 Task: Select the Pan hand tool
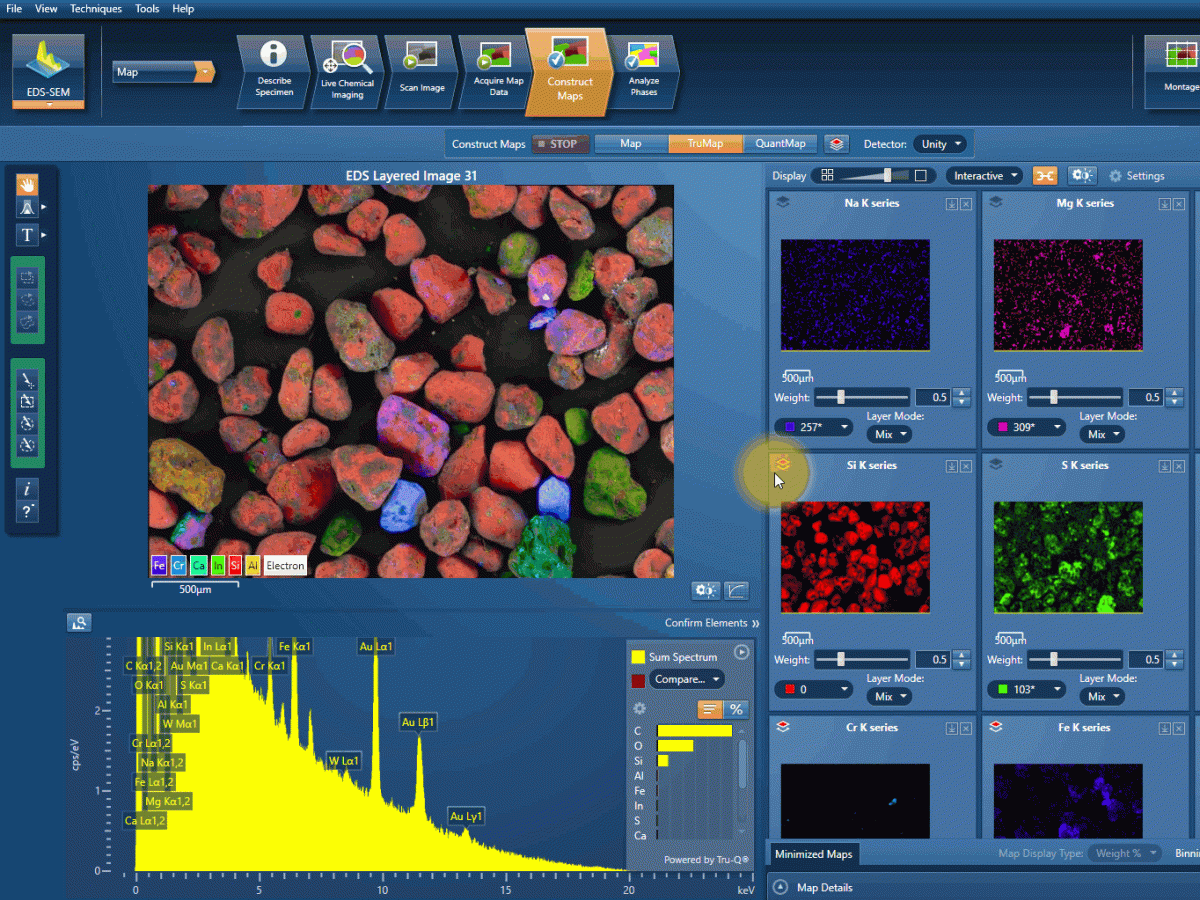pyautogui.click(x=27, y=184)
